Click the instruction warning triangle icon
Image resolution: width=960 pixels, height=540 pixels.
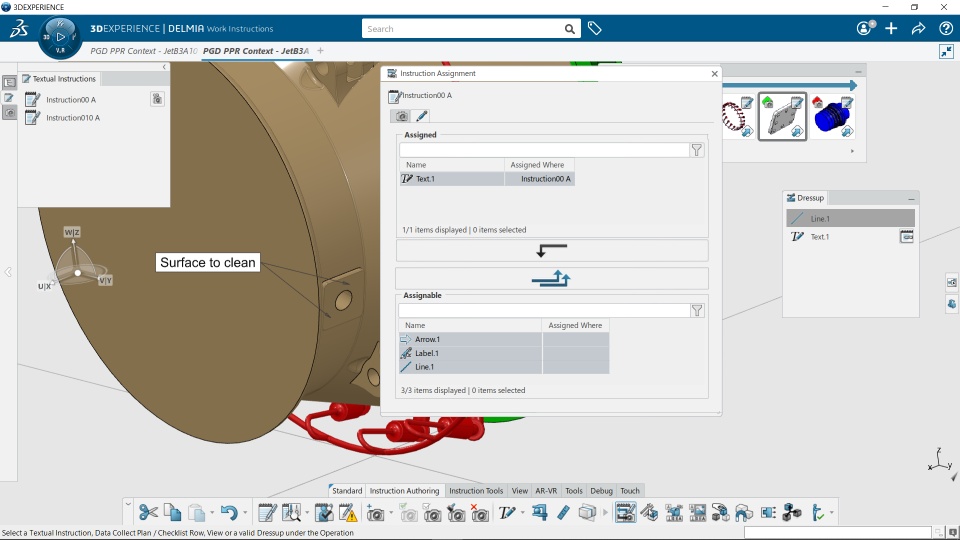348,512
